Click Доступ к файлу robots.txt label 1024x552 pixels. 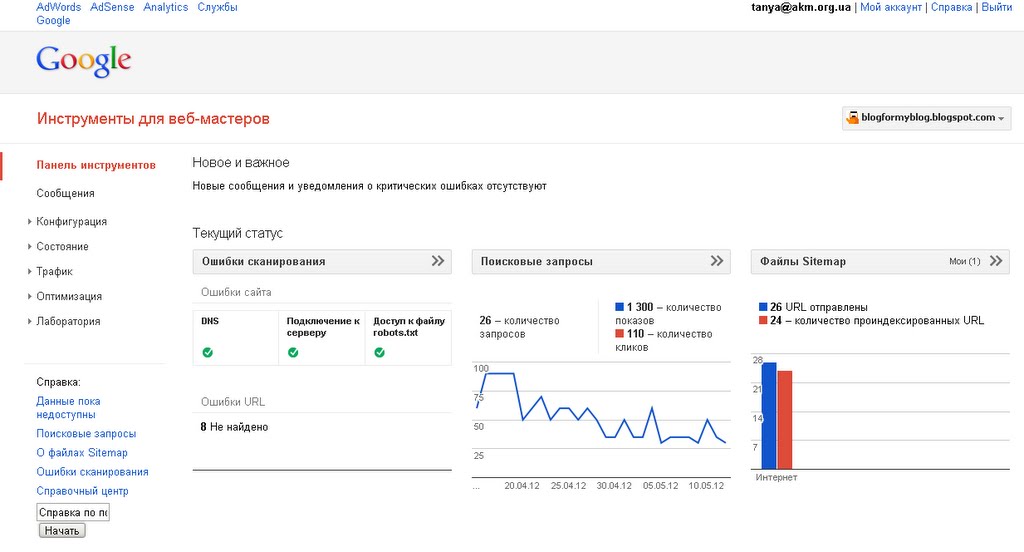click(x=409, y=327)
